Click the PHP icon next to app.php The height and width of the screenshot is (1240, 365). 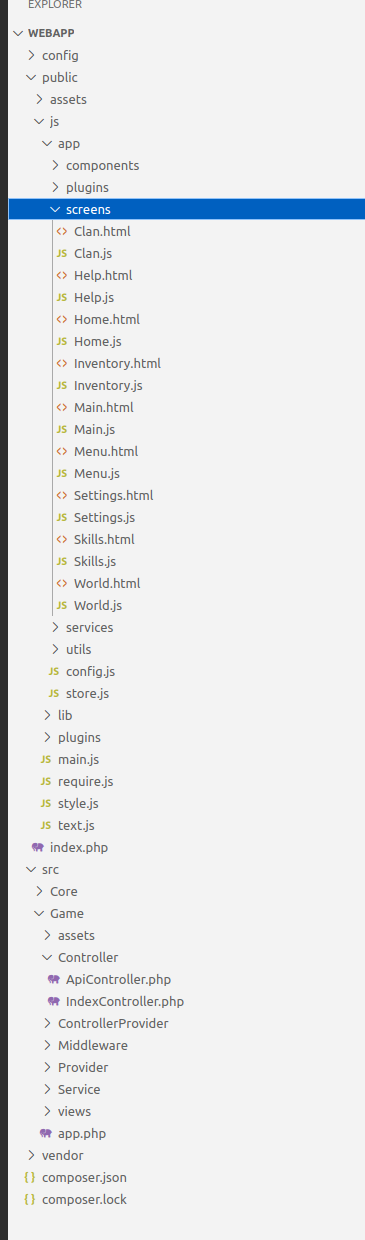[46, 1133]
